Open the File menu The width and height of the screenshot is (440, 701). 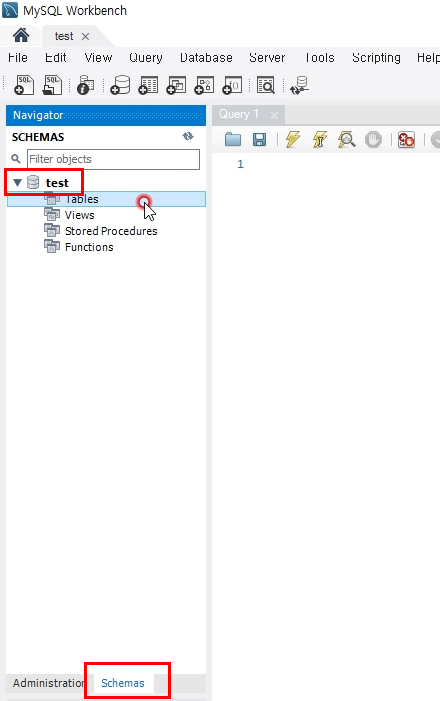click(x=18, y=58)
